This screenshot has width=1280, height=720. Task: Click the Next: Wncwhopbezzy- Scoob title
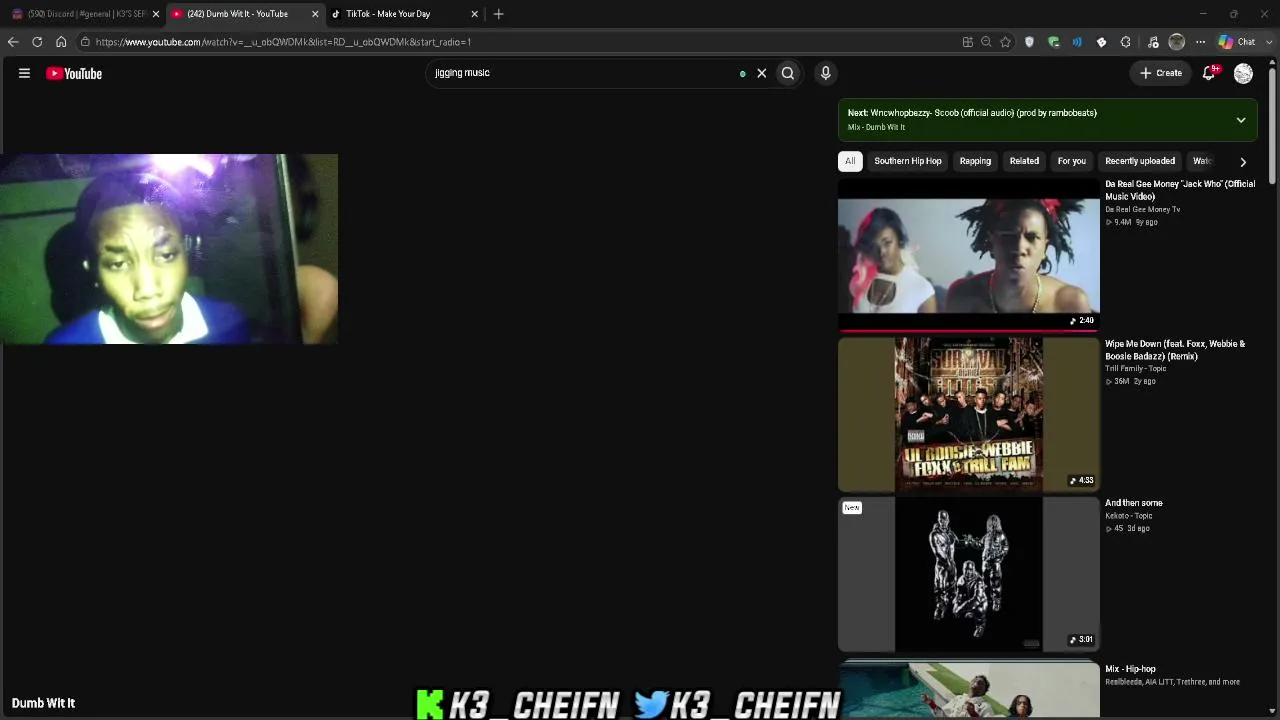point(972,113)
